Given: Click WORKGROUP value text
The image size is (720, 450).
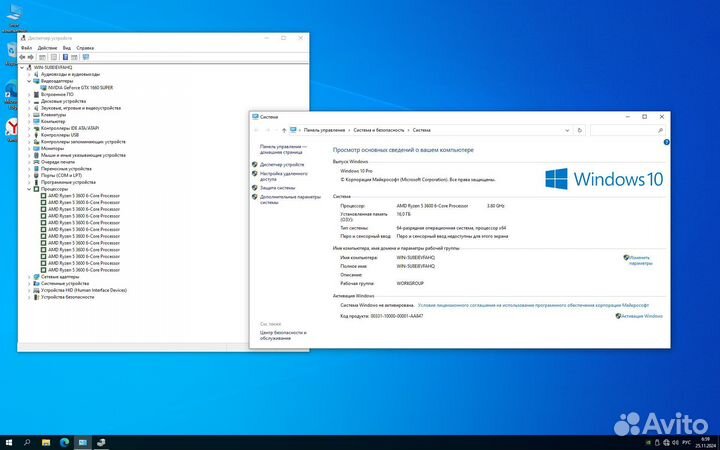Looking at the screenshot, I should tap(410, 283).
